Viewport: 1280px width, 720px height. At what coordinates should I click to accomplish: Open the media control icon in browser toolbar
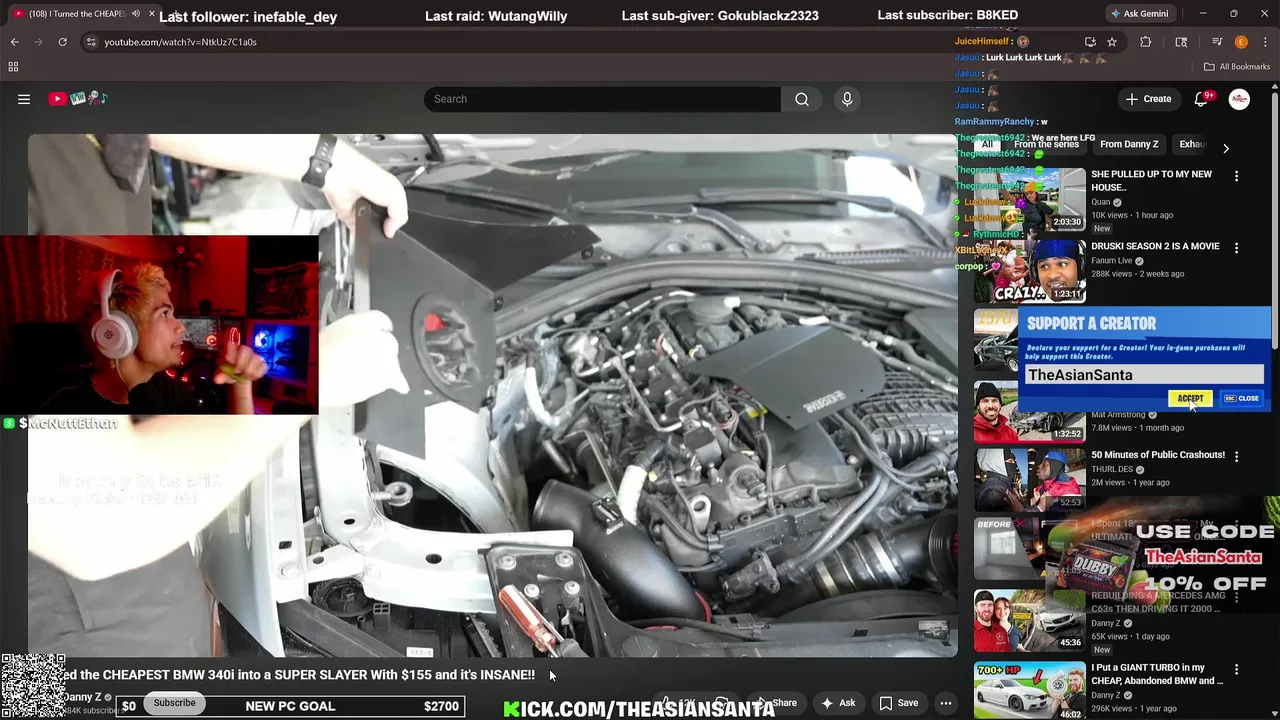point(1217,42)
